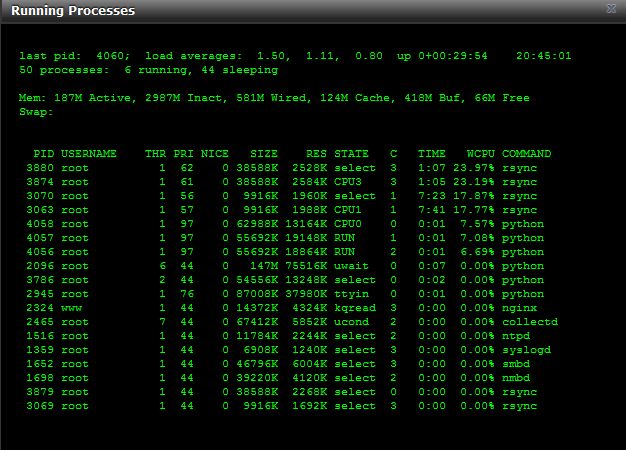Click the 23.19% WCPU value
The image size is (626, 450).
click(473, 182)
